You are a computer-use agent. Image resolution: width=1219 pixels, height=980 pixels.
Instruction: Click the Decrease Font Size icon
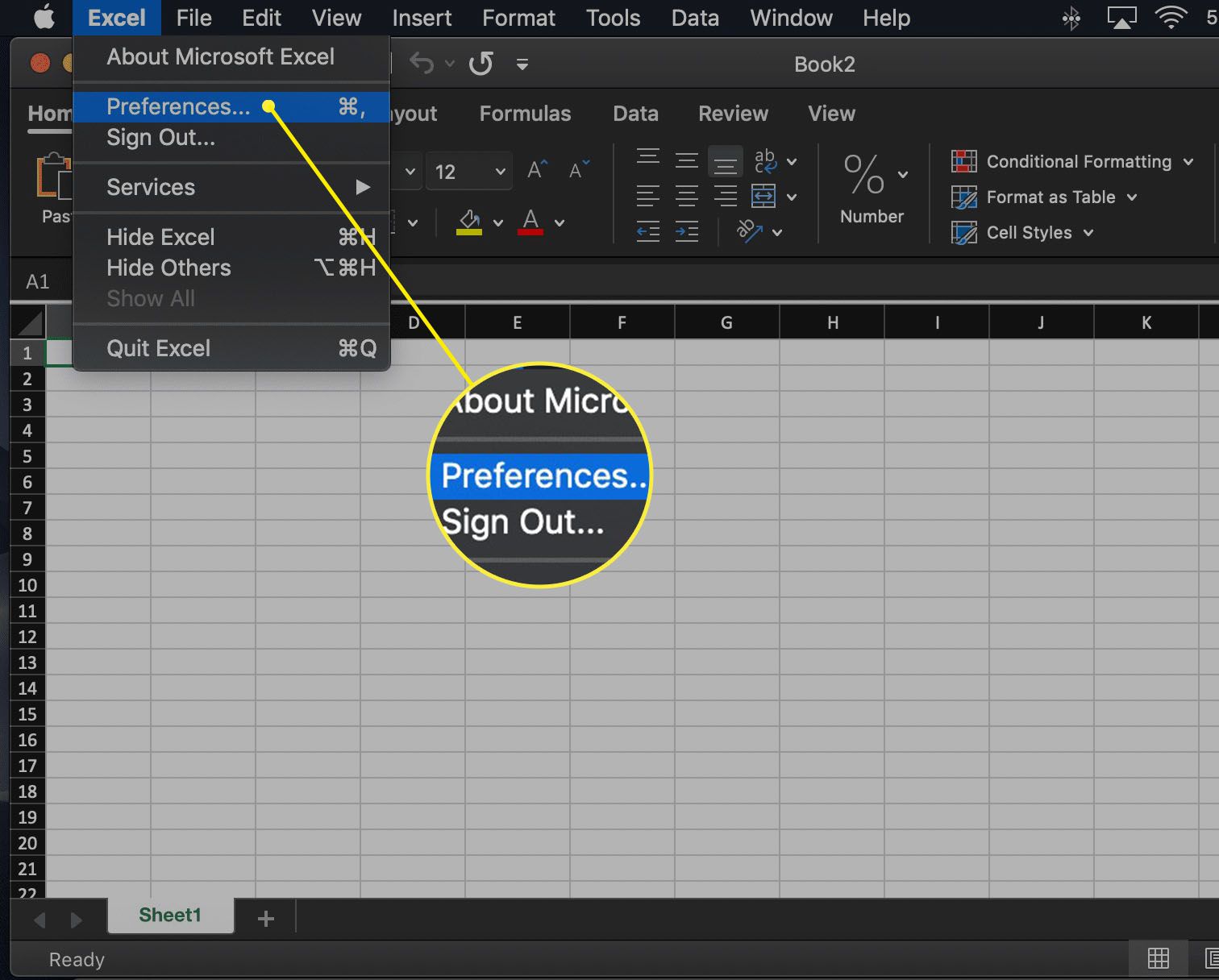(x=579, y=170)
